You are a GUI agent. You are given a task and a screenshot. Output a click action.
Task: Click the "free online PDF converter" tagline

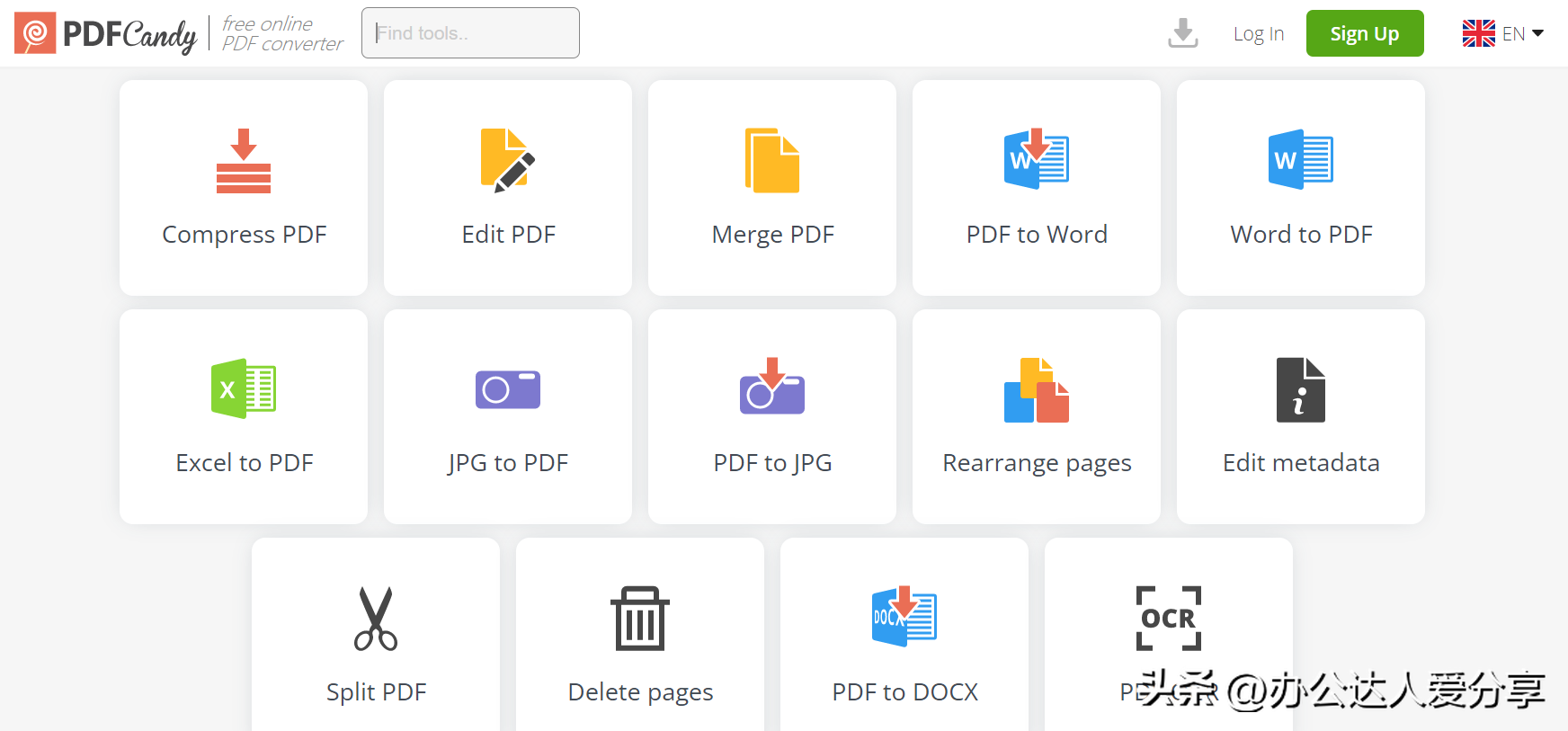[x=282, y=33]
